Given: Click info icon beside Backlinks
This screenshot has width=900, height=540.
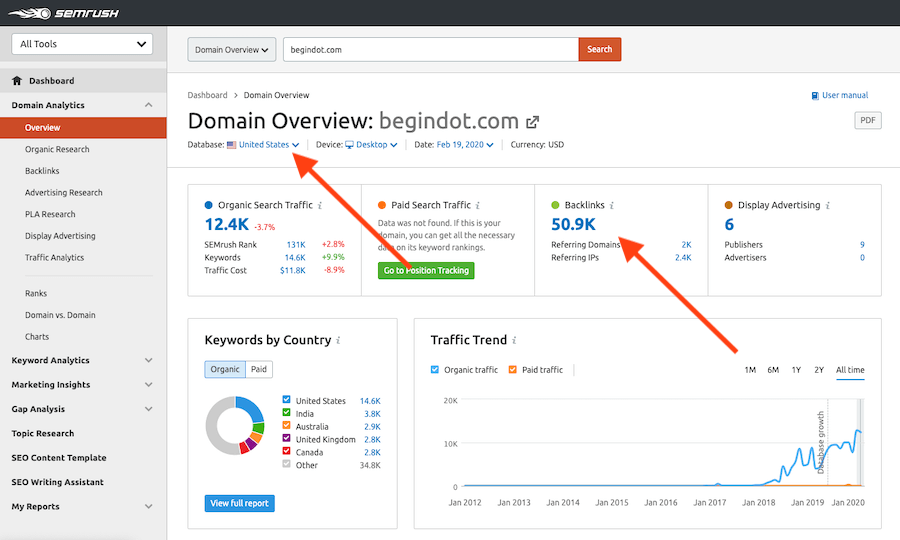Looking at the screenshot, I should pyautogui.click(x=612, y=205).
